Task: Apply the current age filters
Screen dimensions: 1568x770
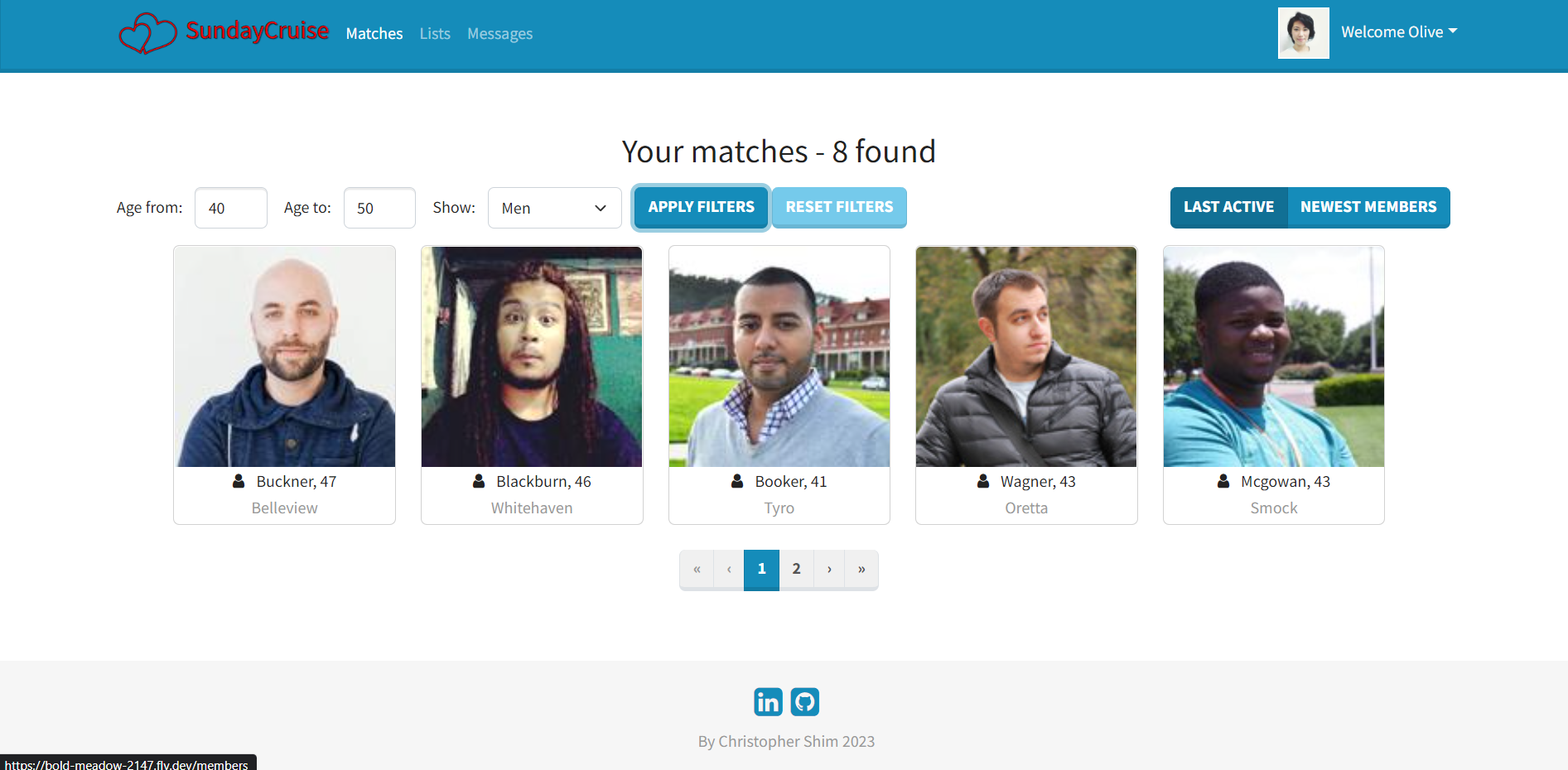Action: [x=700, y=207]
